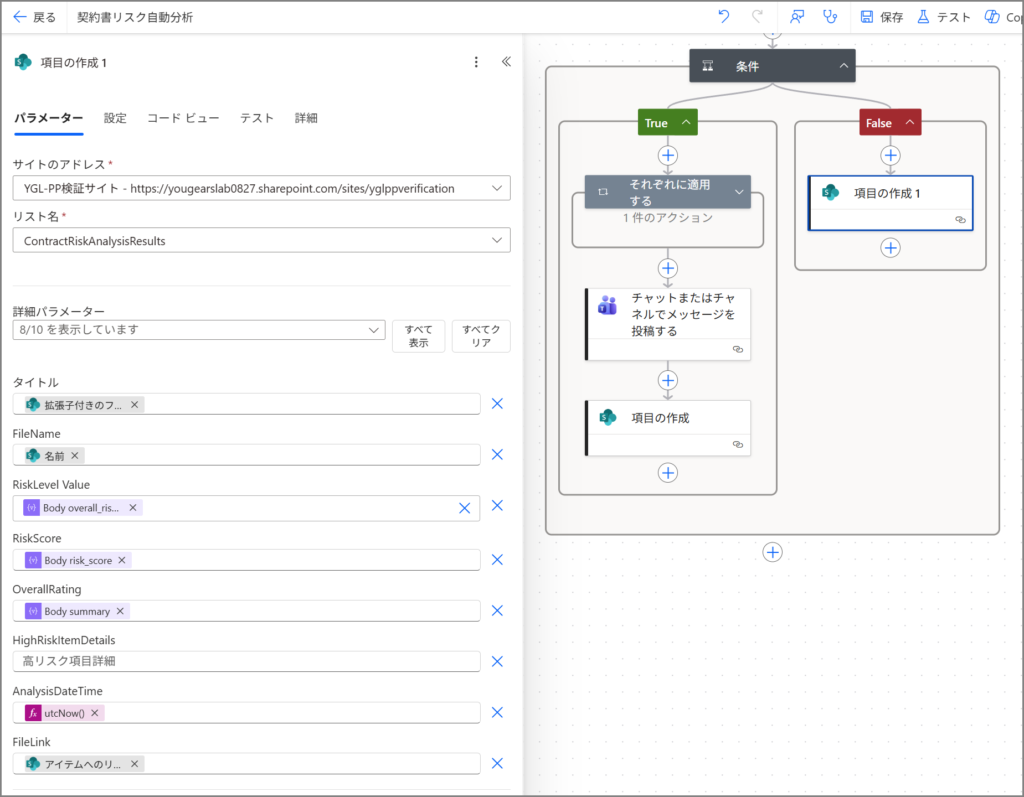Open the 設定 tab
The image size is (1024, 797).
pyautogui.click(x=115, y=118)
